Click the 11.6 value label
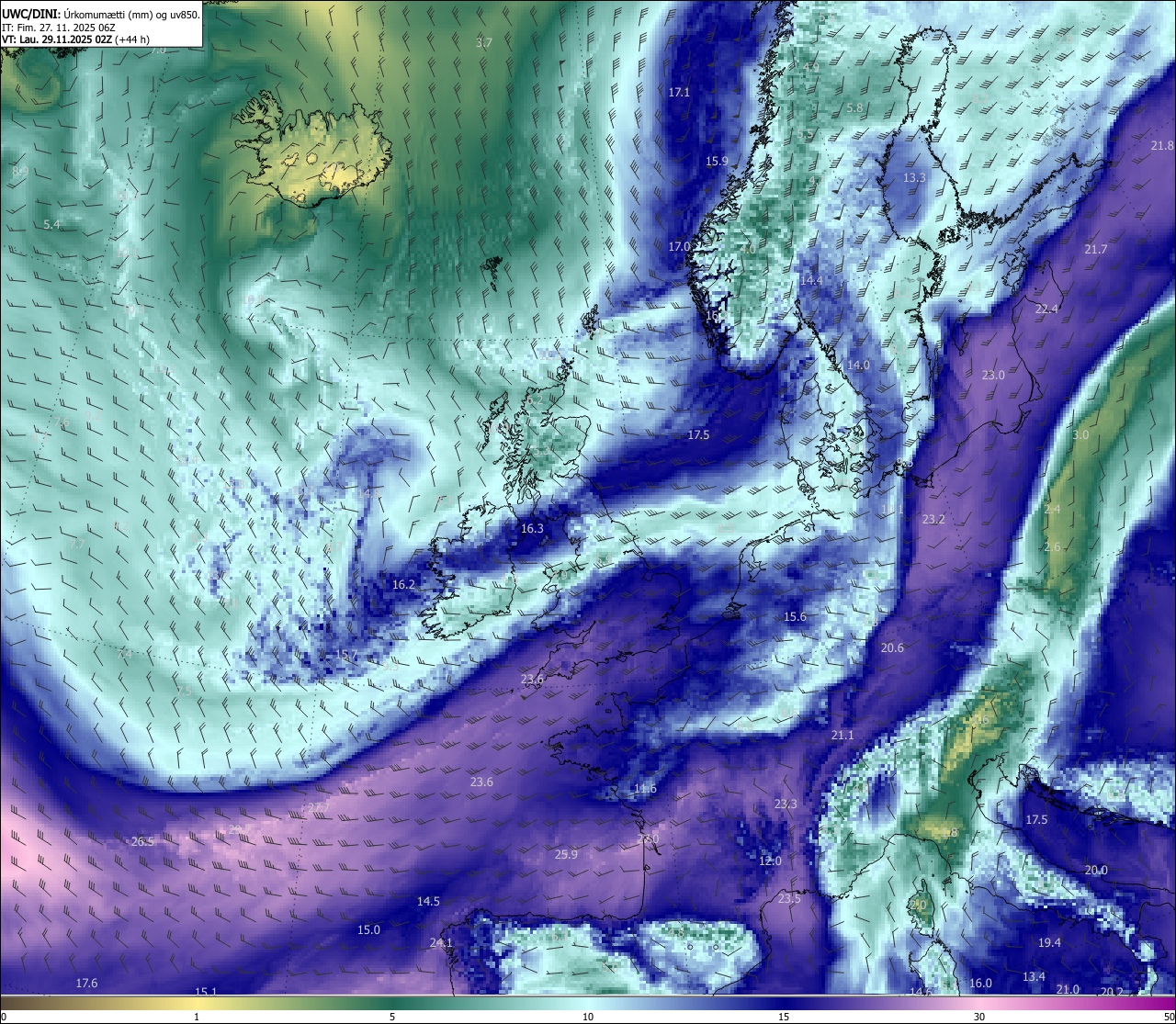1176x1024 pixels. click(645, 790)
